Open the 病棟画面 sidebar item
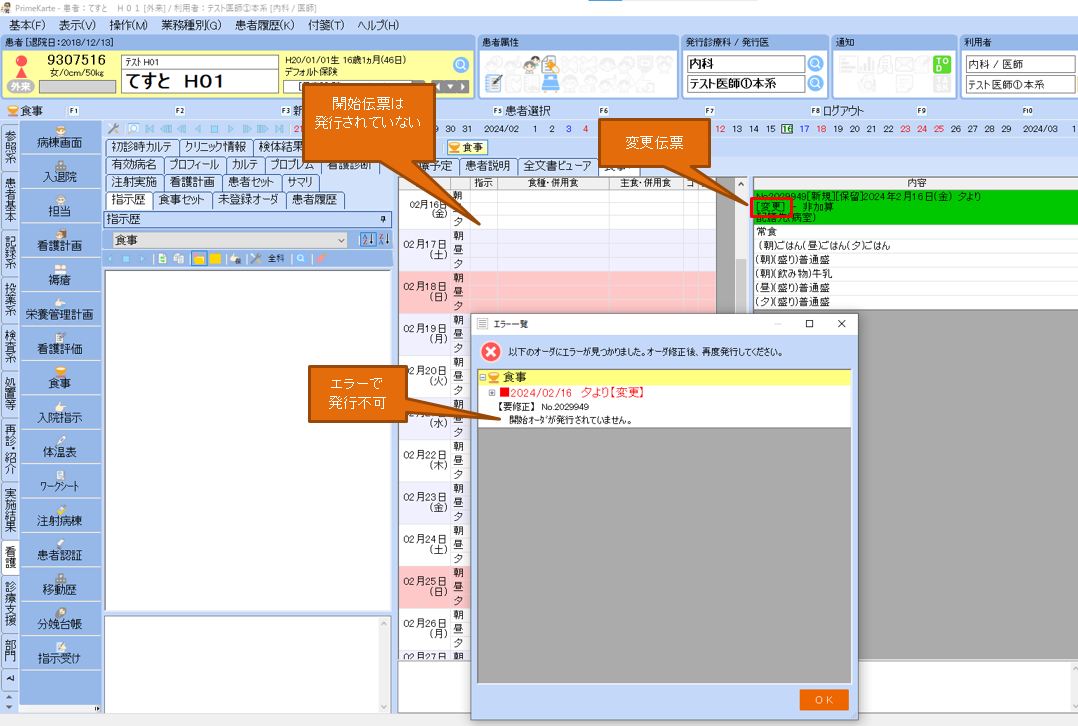 click(60, 138)
